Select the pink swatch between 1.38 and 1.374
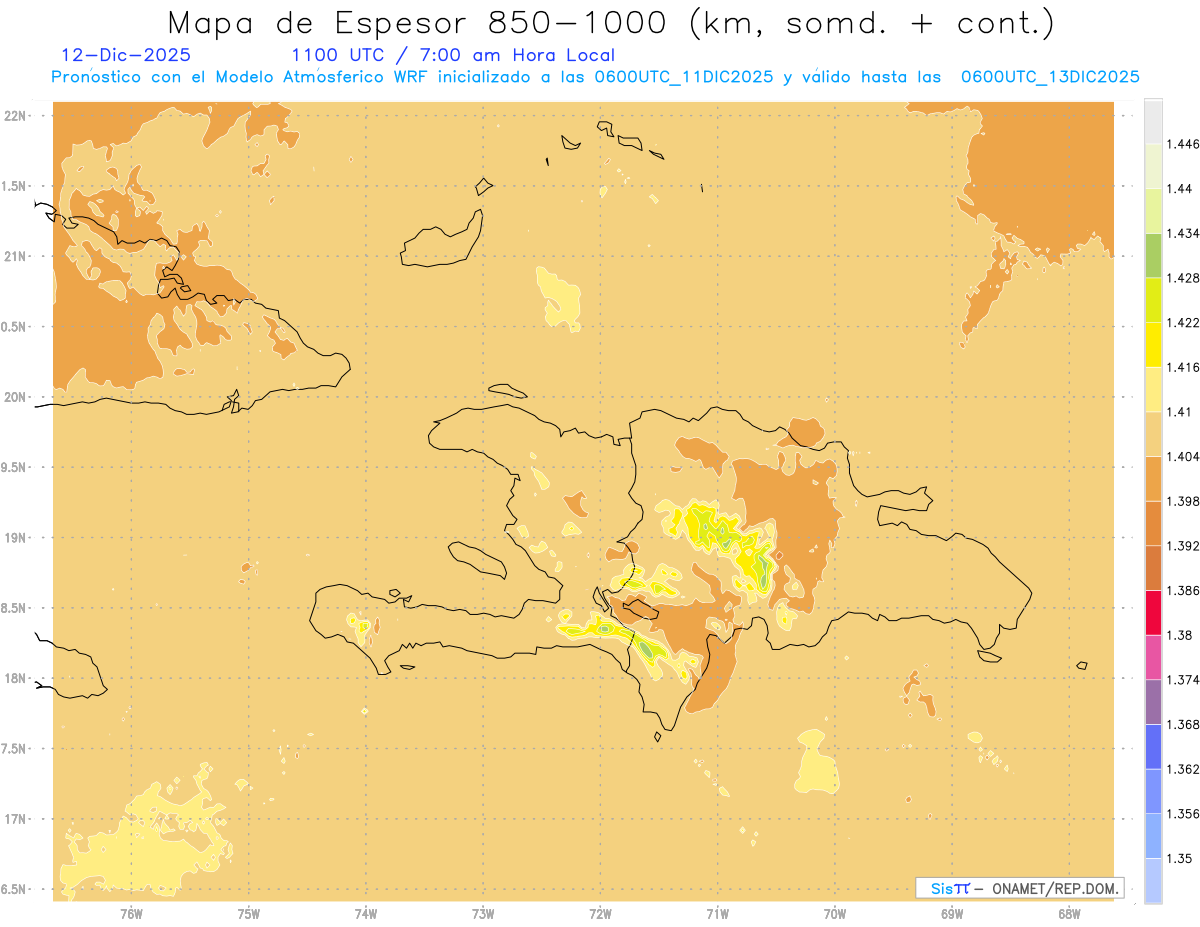 pos(1153,657)
